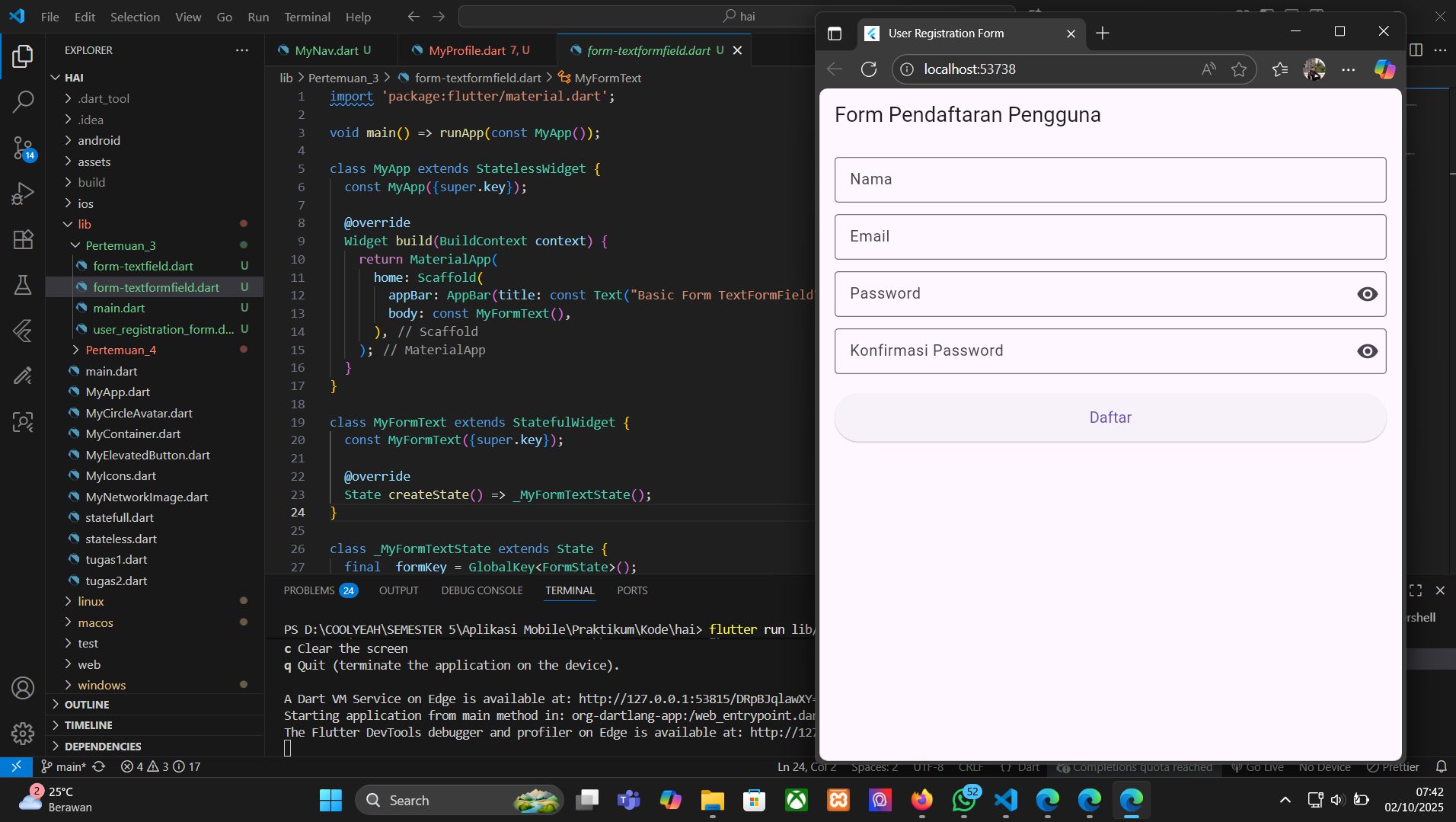This screenshot has width=1456, height=822.
Task: Click the Manage settings gear icon
Action: (x=23, y=733)
